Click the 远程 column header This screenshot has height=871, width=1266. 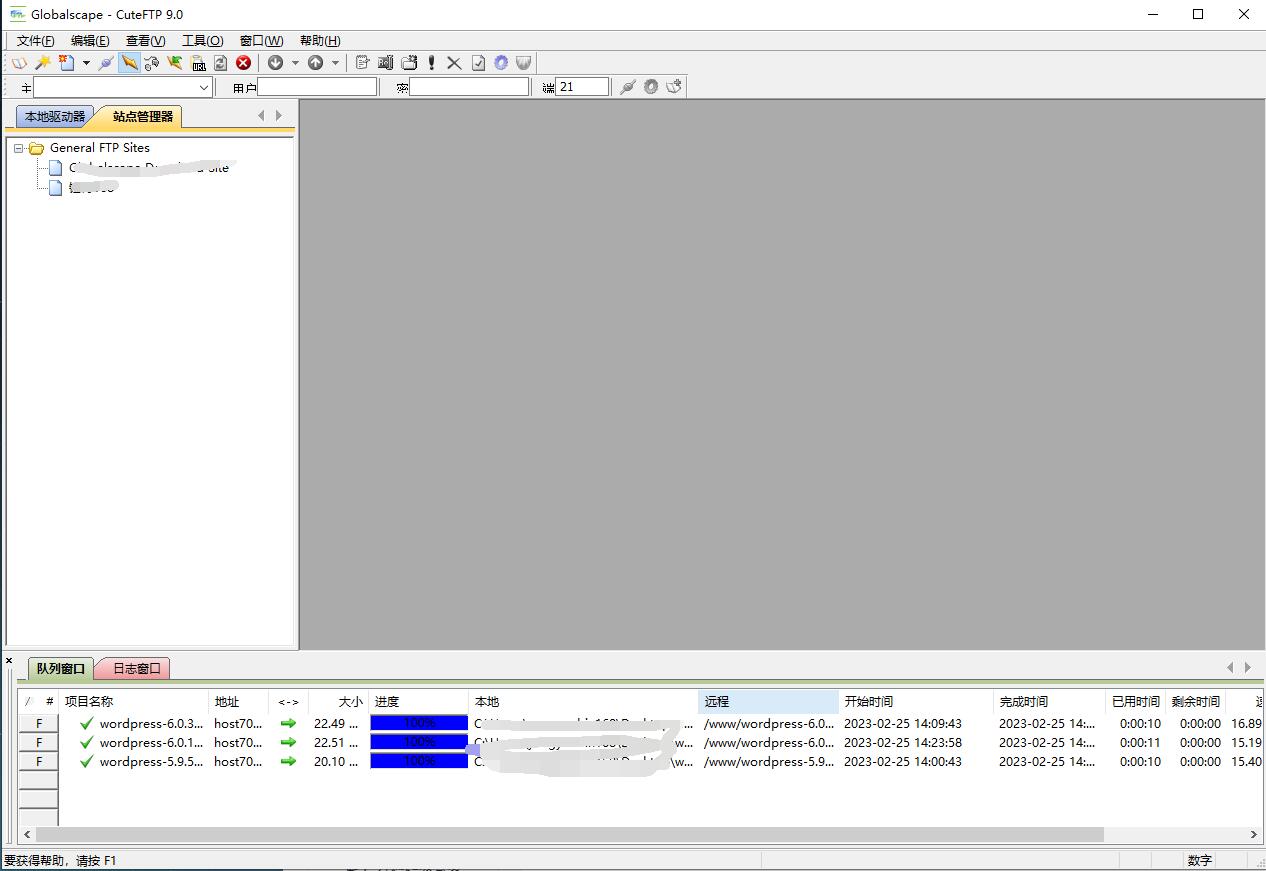[768, 701]
